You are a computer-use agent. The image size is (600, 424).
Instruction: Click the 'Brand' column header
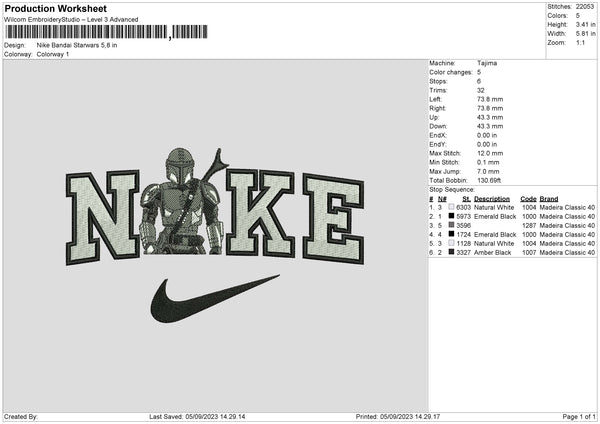pyautogui.click(x=549, y=199)
